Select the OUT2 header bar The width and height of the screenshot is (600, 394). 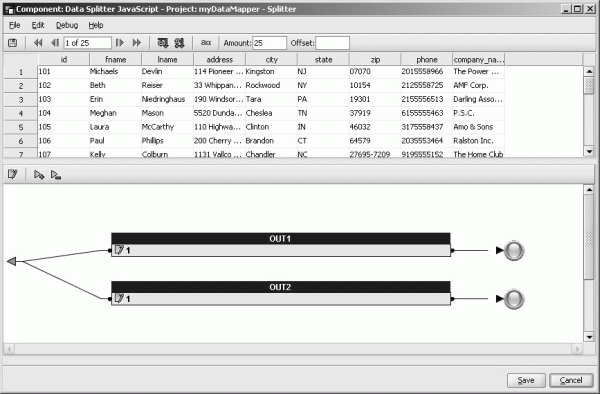[281, 287]
